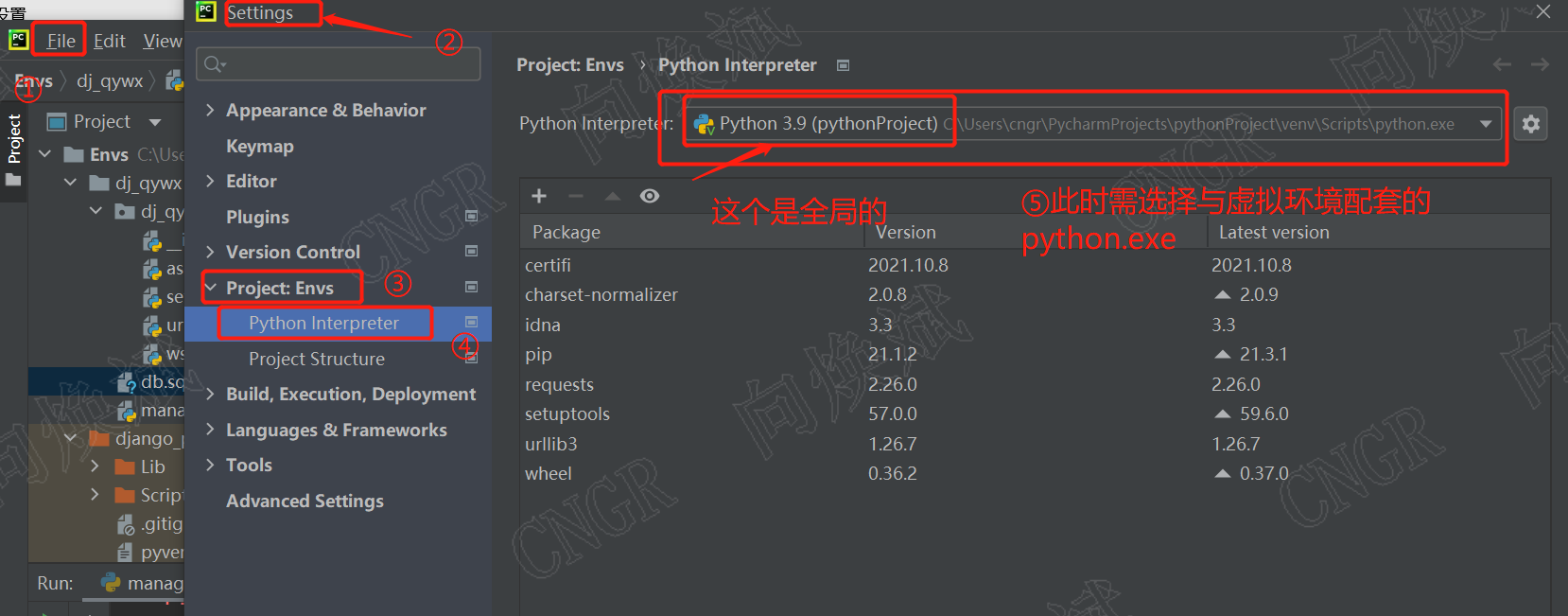Toggle show early releases eye icon
1568x616 pixels.
point(650,196)
